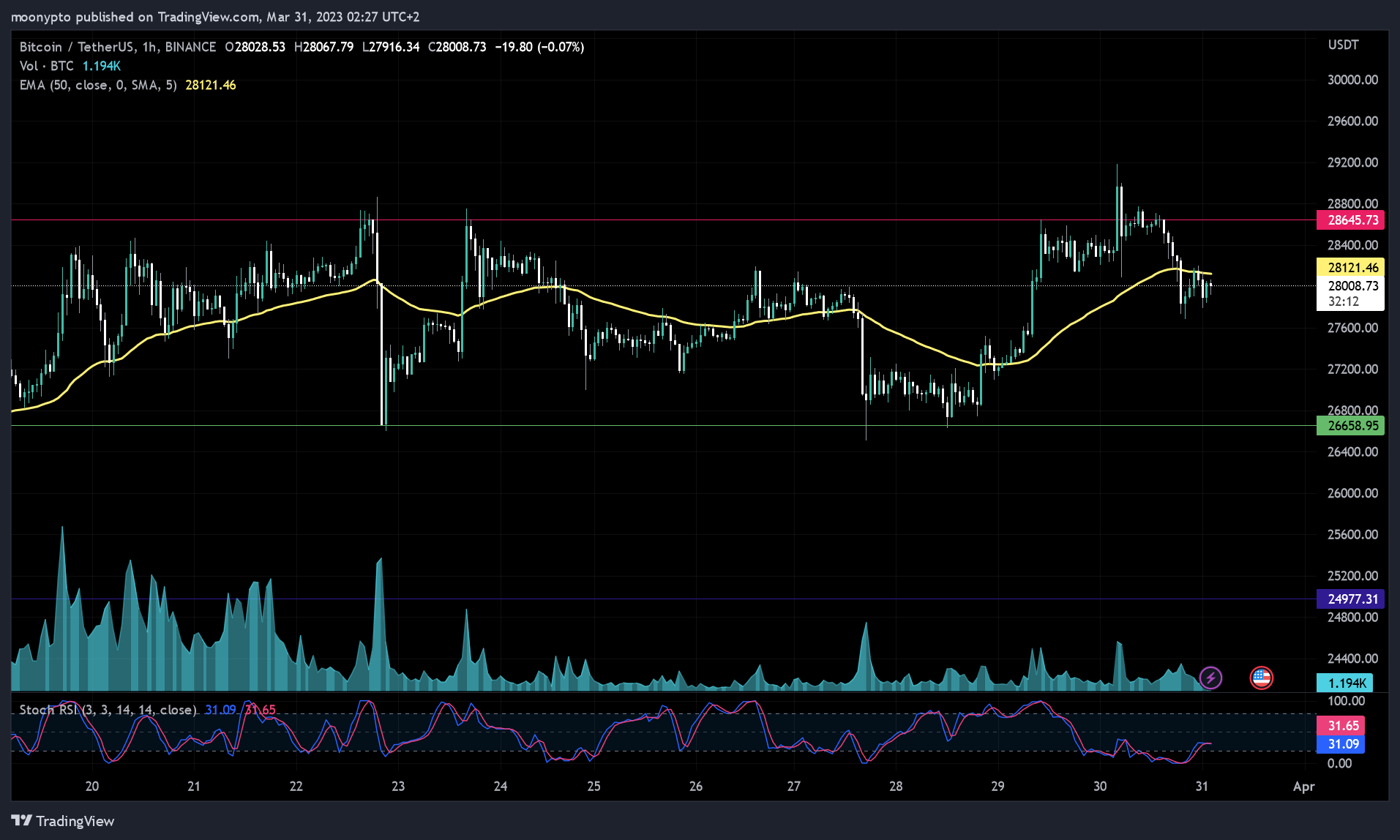Click date label 25 on time axis

[x=594, y=787]
